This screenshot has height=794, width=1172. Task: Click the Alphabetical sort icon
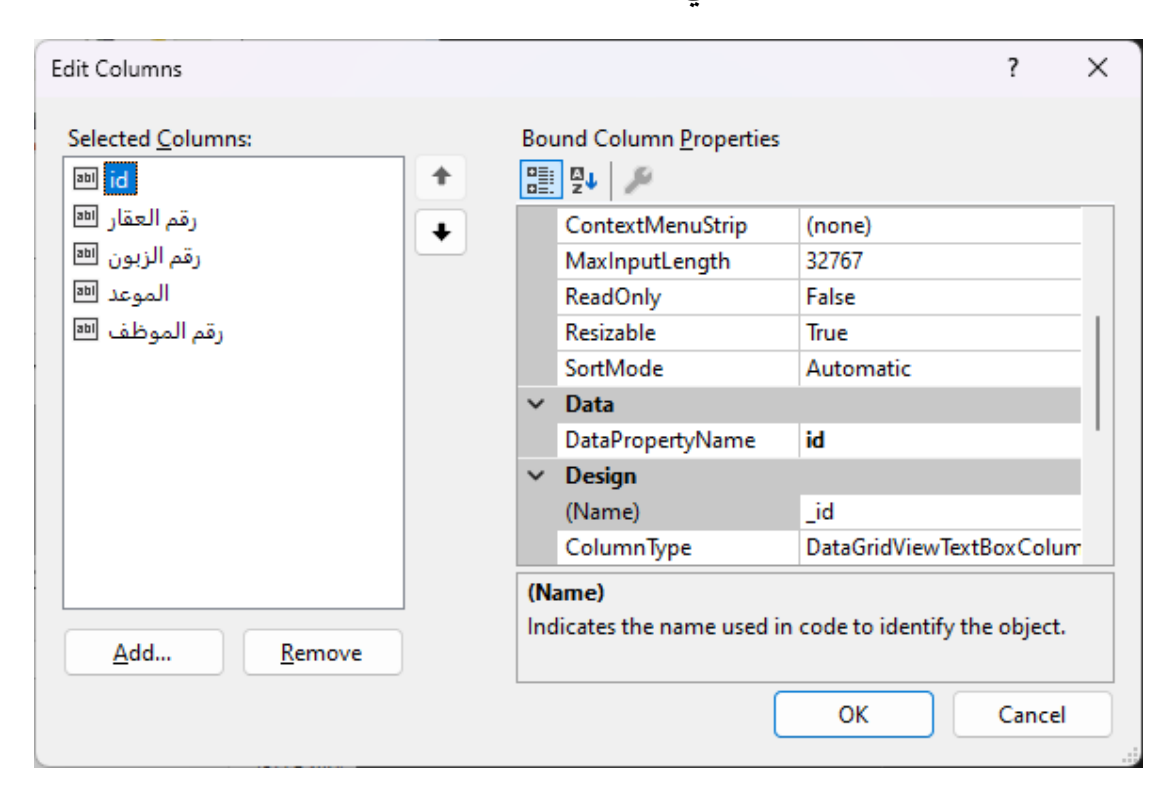coord(583,180)
